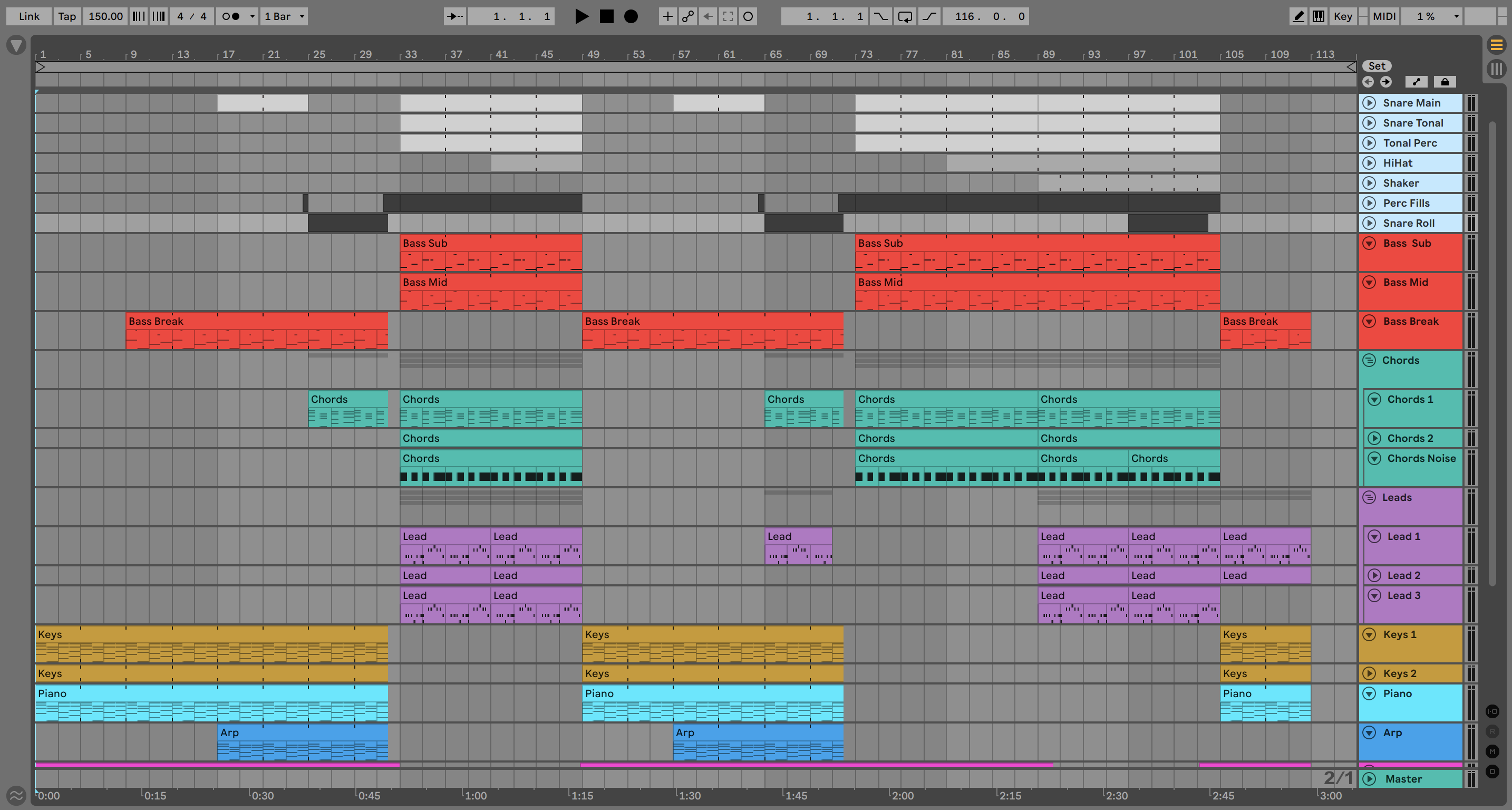Click the Tap tempo button

67,16
